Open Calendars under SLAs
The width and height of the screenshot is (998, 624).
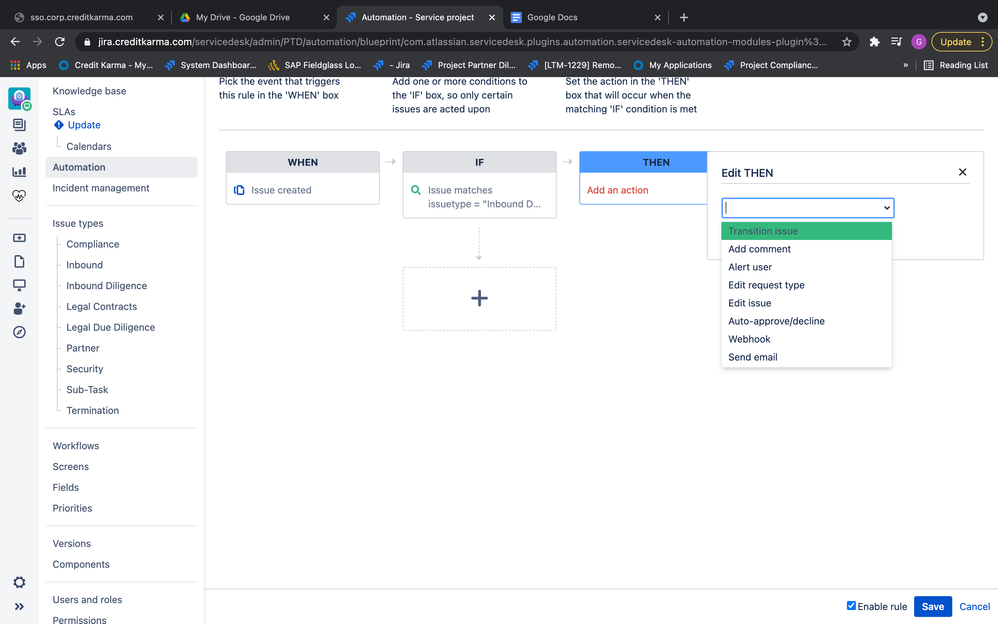coord(88,146)
